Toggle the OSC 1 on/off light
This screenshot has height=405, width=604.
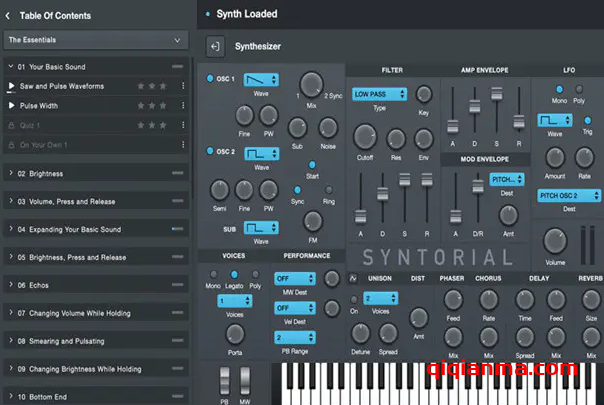pos(210,78)
